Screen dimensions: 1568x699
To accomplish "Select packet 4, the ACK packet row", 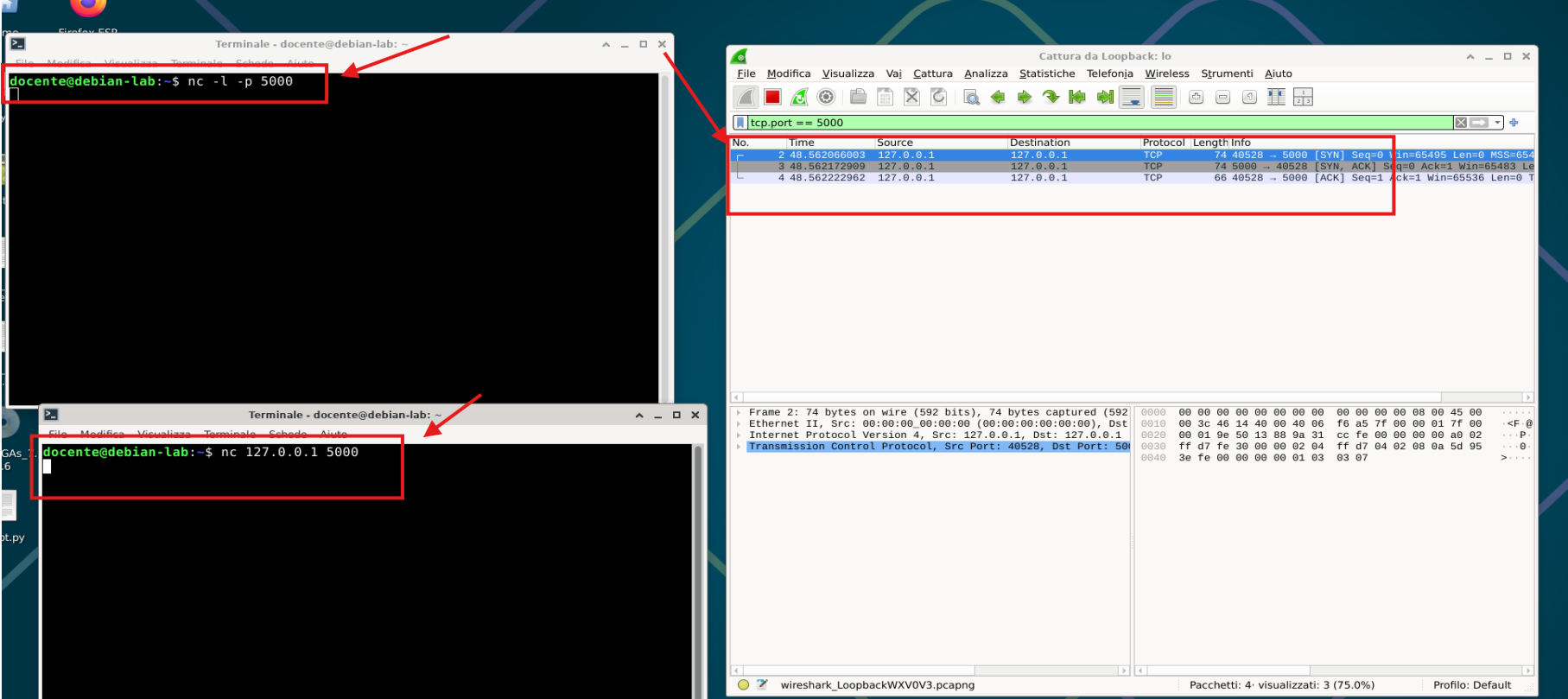I will click(x=1132, y=178).
